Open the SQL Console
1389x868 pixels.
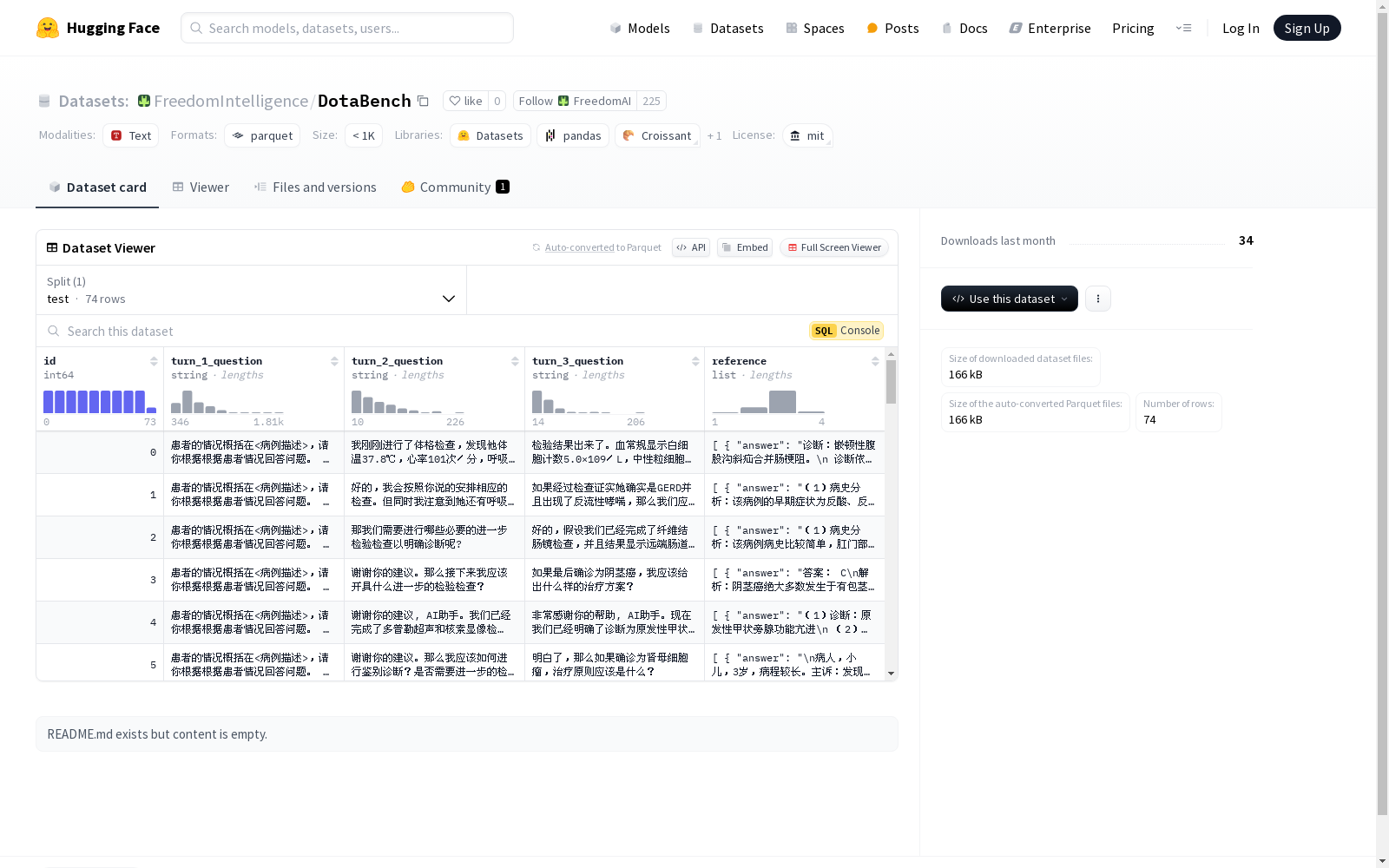point(846,331)
